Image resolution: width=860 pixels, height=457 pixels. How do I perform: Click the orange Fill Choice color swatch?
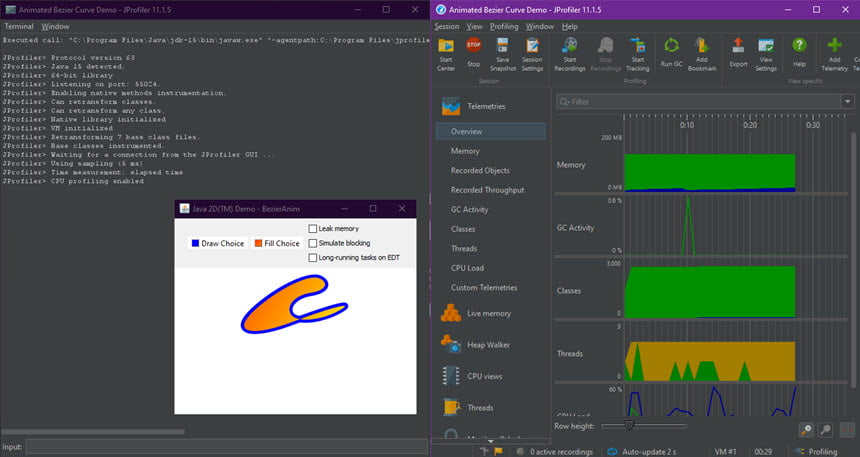[258, 243]
